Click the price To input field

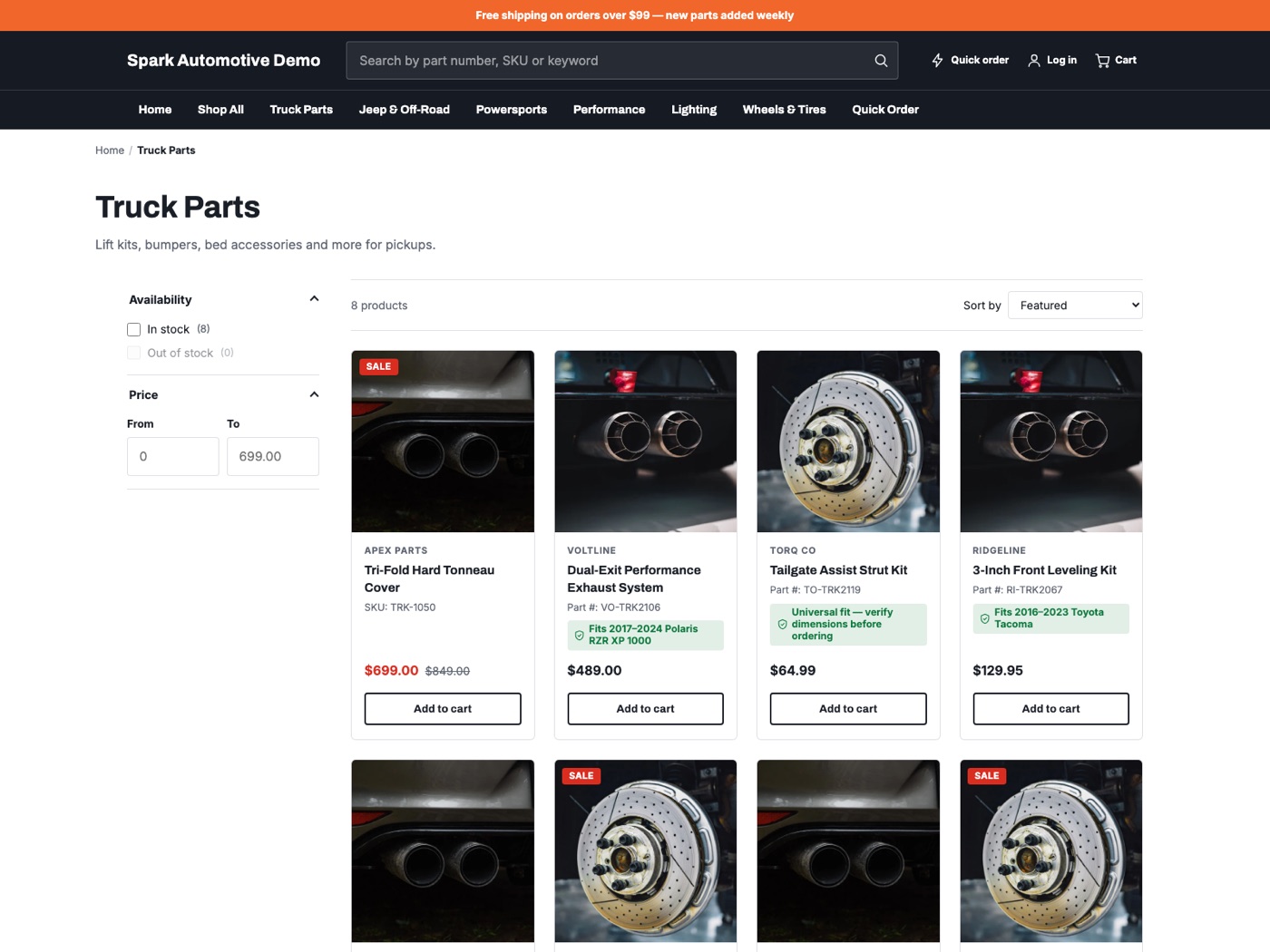[273, 456]
